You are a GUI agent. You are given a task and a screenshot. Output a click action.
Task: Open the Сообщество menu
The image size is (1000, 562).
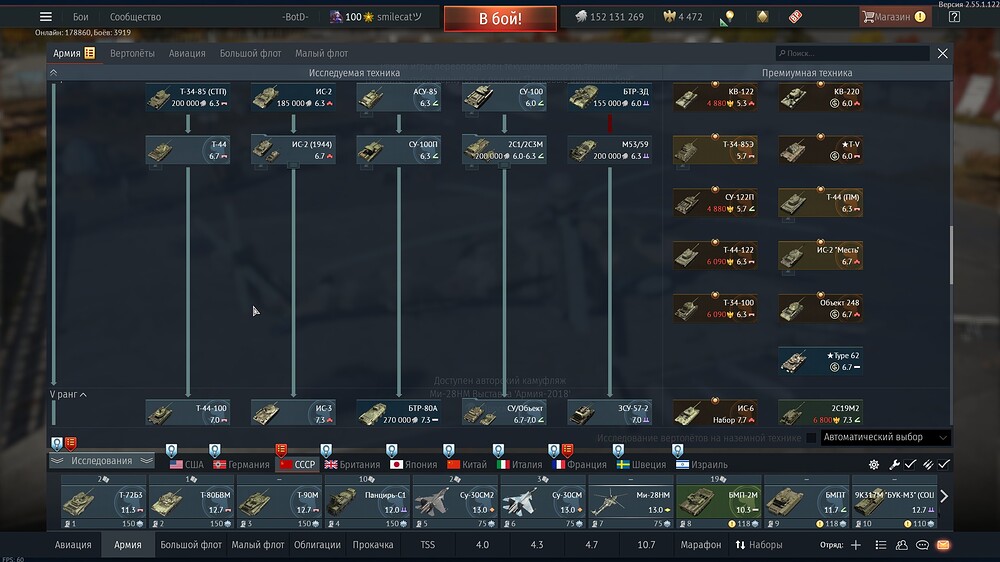(135, 17)
